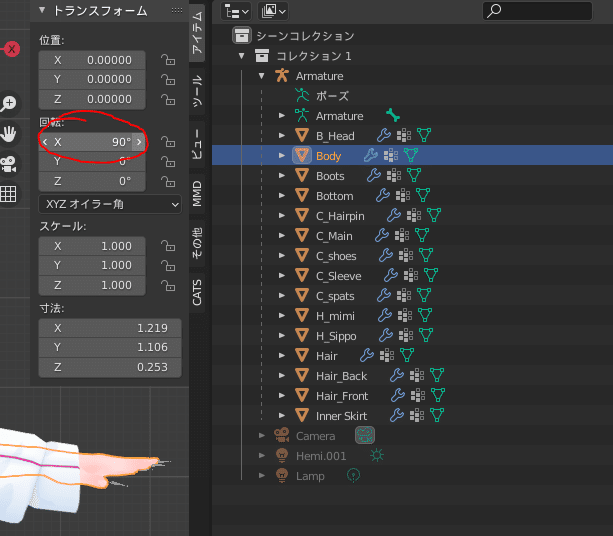Click the dimensions Z 0.253 field
The height and width of the screenshot is (536, 613).
(110, 367)
